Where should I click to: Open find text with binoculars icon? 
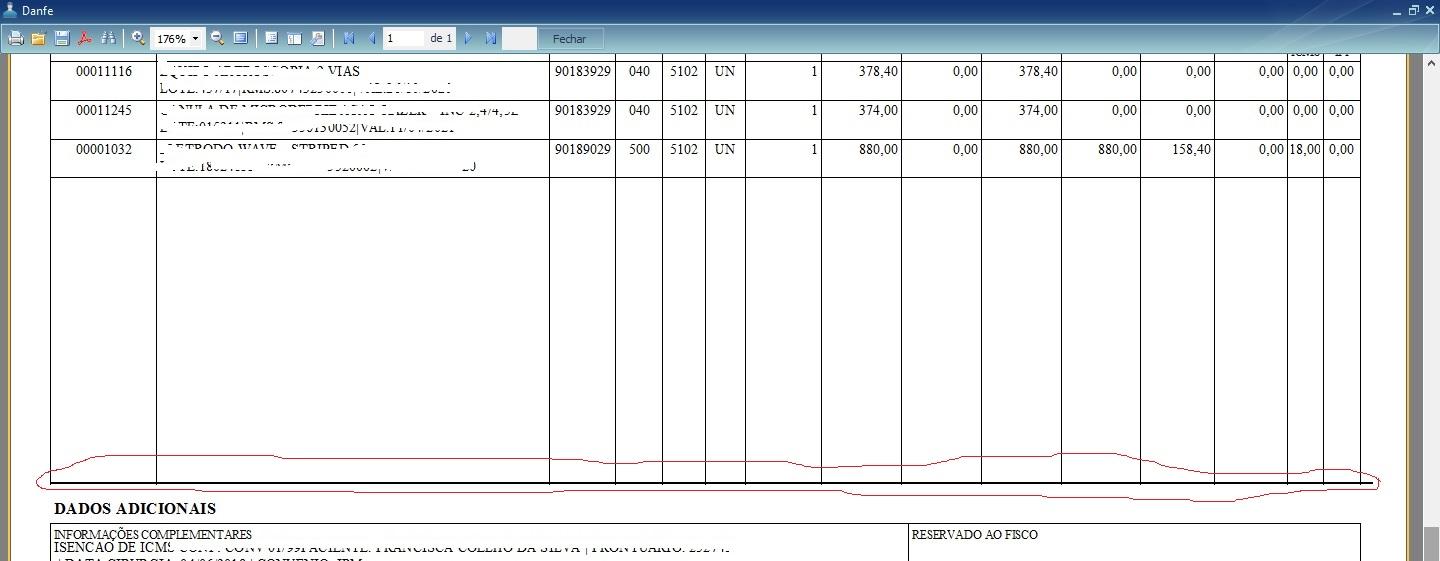coord(109,38)
